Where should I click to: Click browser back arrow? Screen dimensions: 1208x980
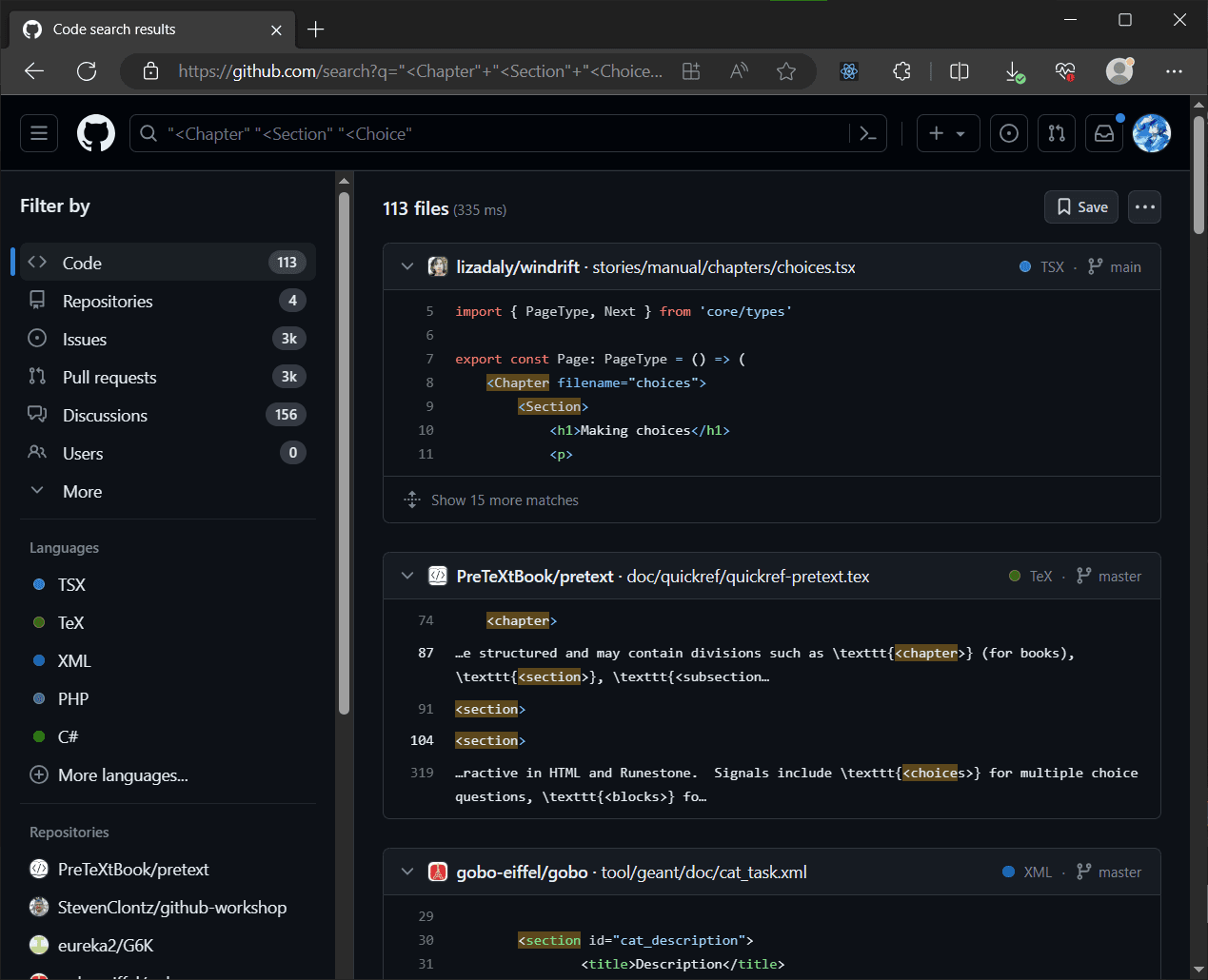click(34, 71)
